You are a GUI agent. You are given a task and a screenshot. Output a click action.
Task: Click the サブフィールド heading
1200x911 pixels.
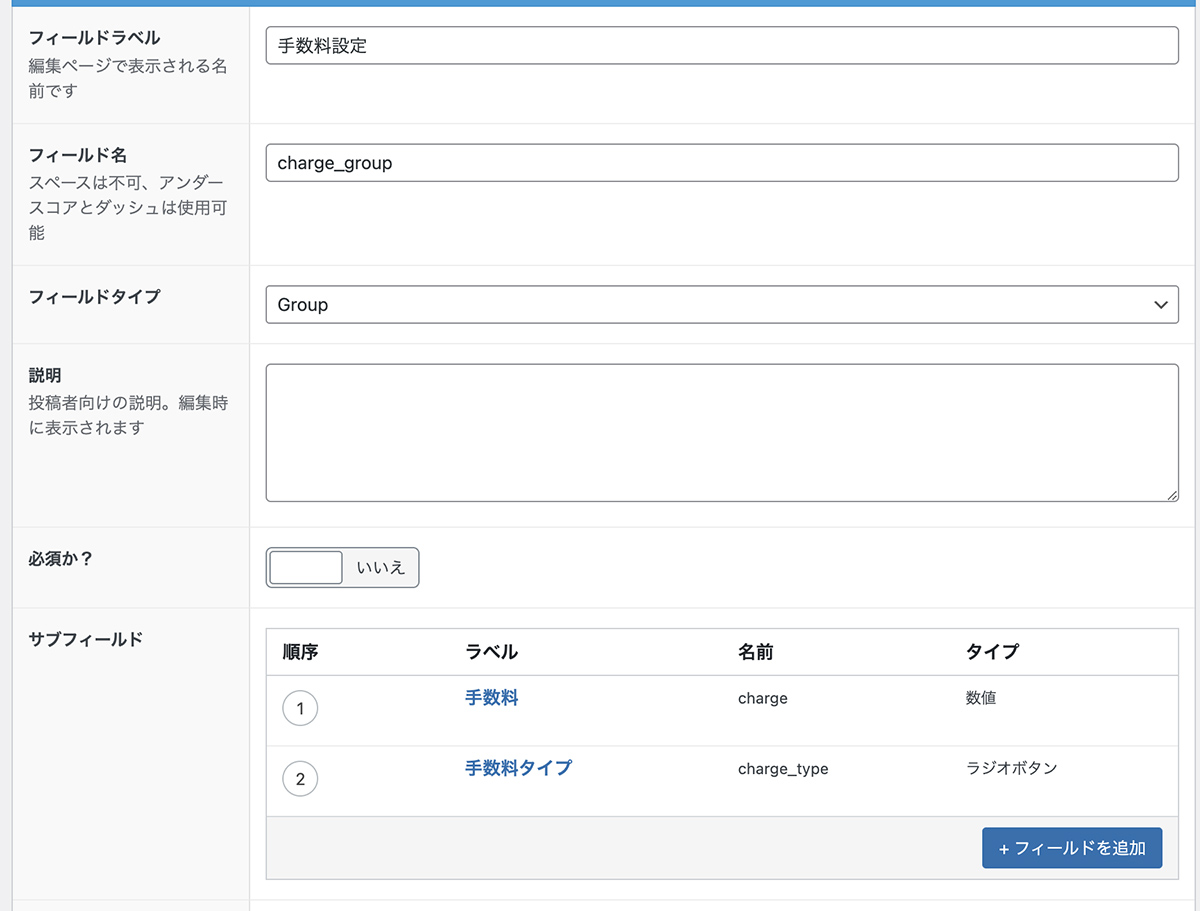(86, 639)
